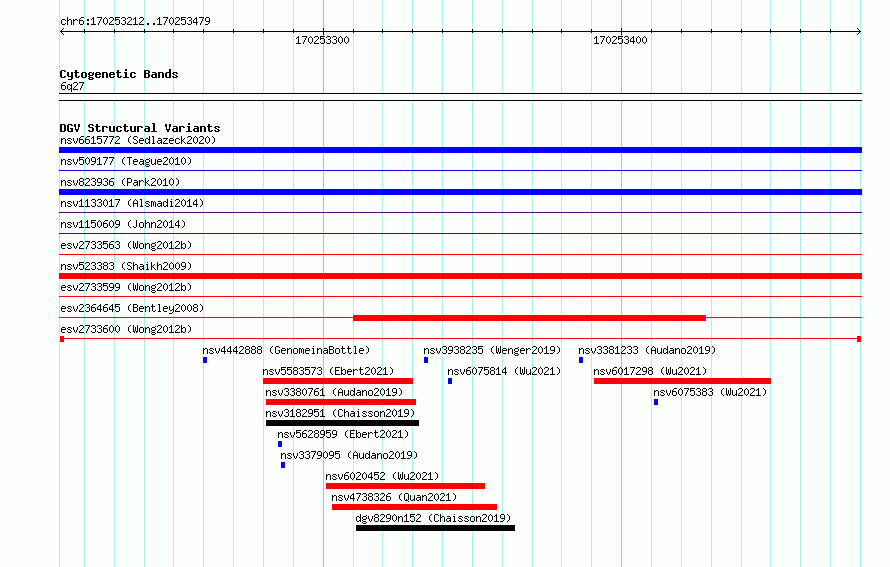Click the thick blue bar of nsv823936
The height and width of the screenshot is (567, 890).
(460, 192)
